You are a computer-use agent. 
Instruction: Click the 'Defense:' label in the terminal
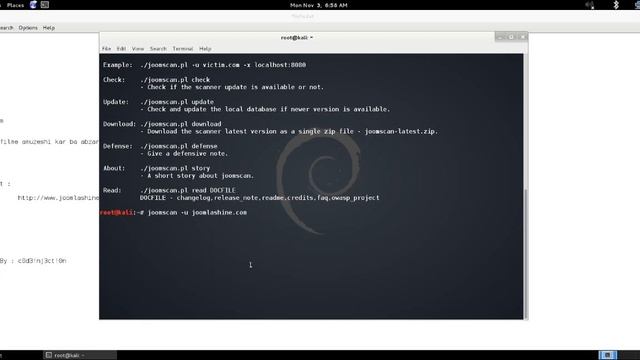[x=118, y=146]
